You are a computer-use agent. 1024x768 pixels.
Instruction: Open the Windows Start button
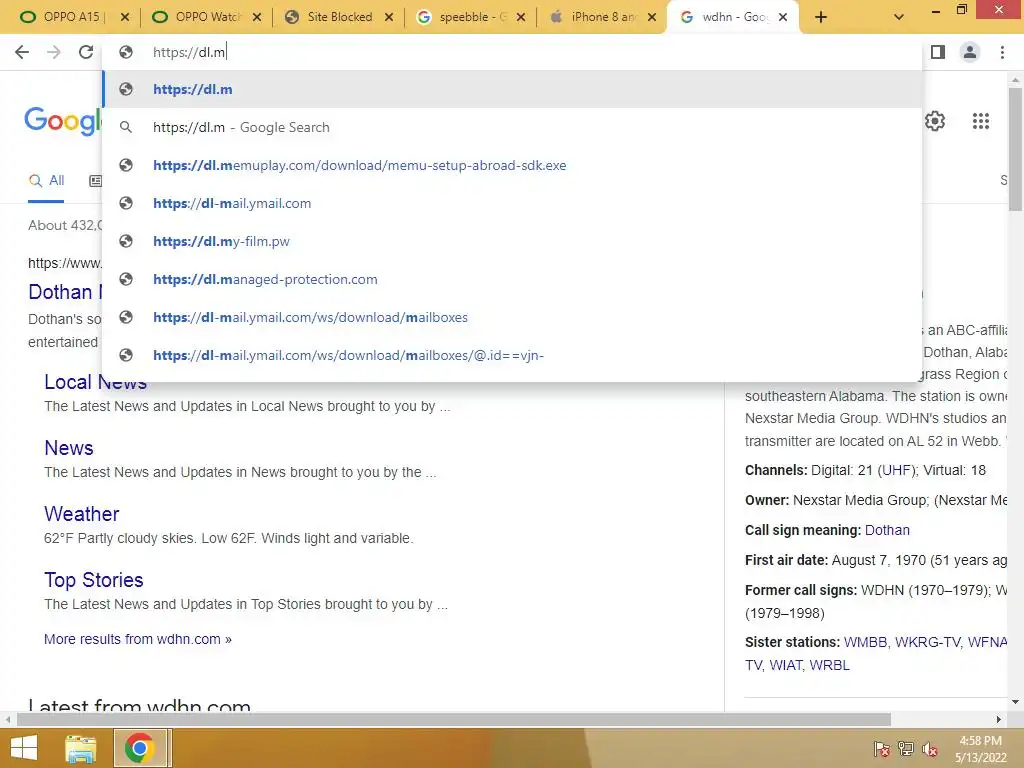[x=24, y=748]
